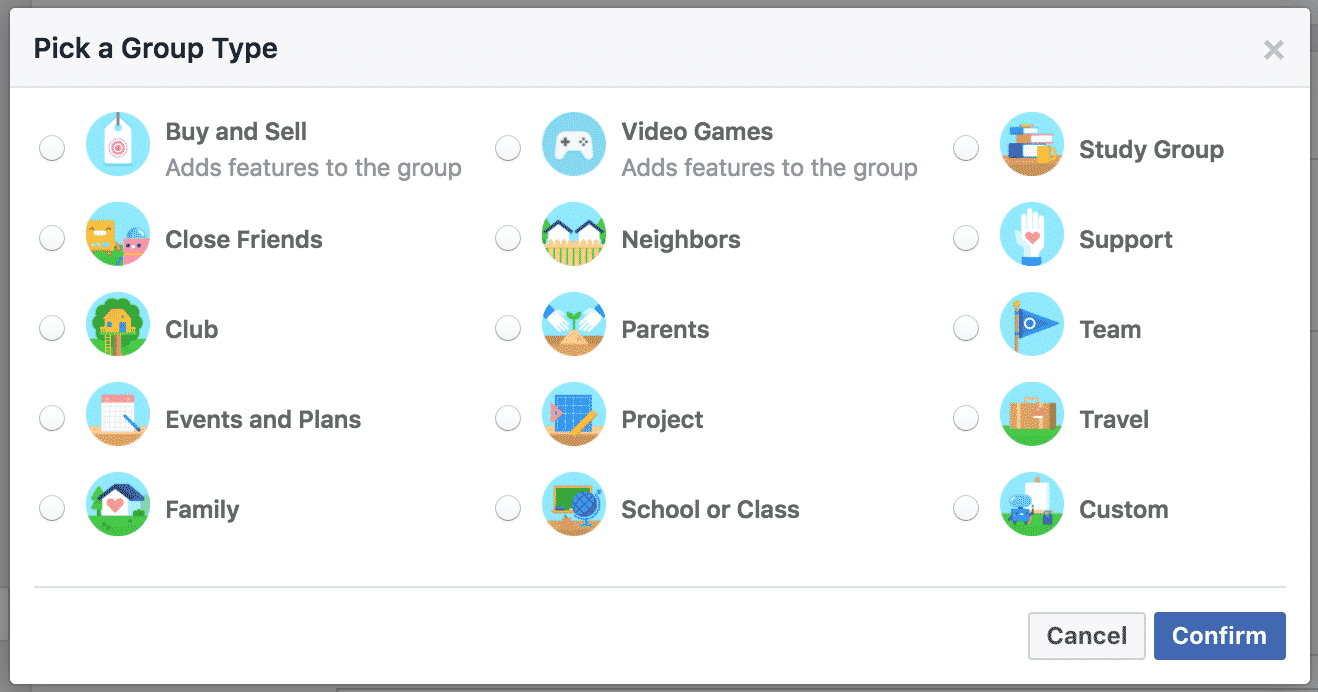1318x692 pixels.
Task: Select the Parents radio button
Action: [508, 329]
